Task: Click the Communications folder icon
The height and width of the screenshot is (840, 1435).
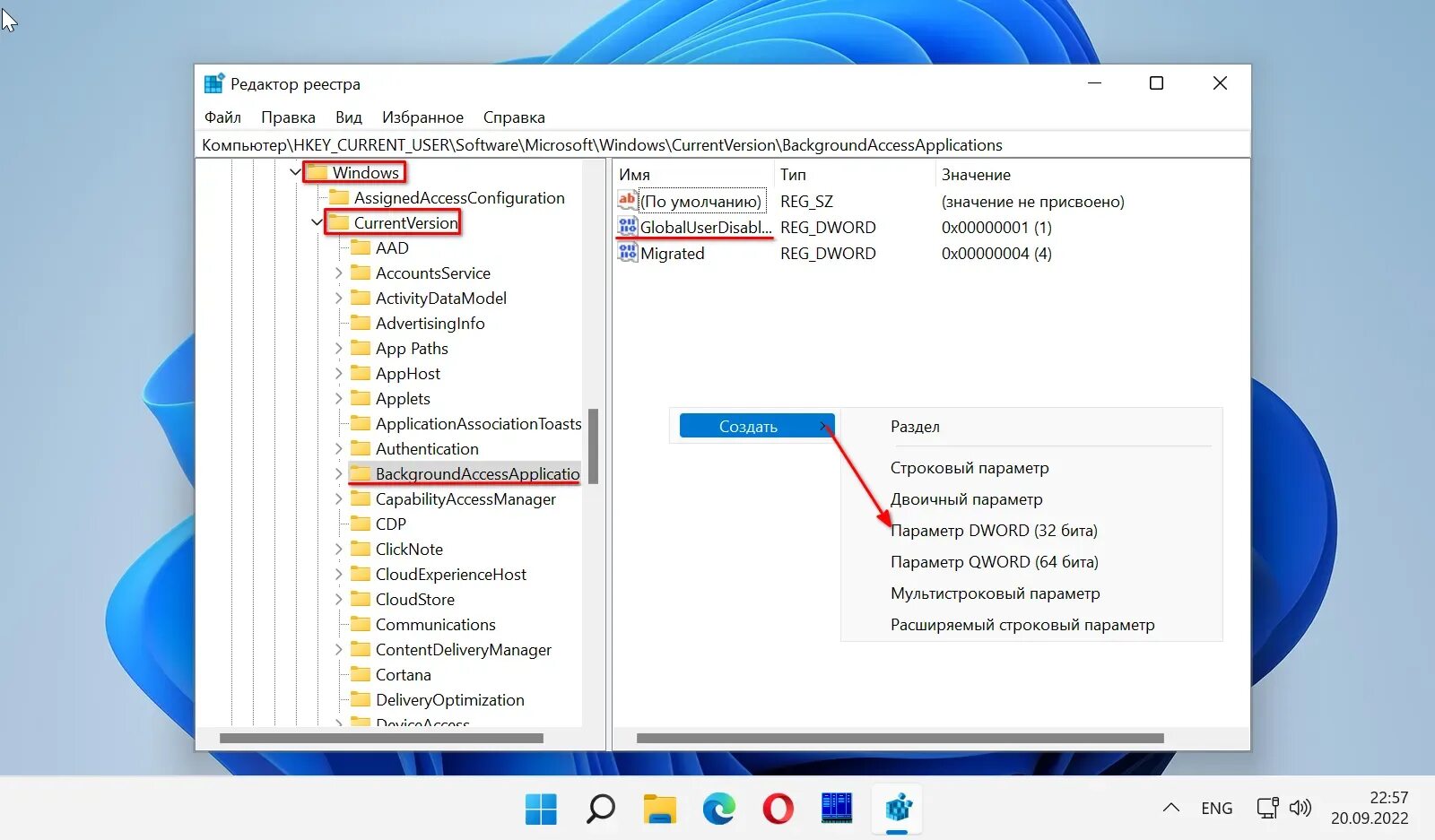Action: pos(360,624)
